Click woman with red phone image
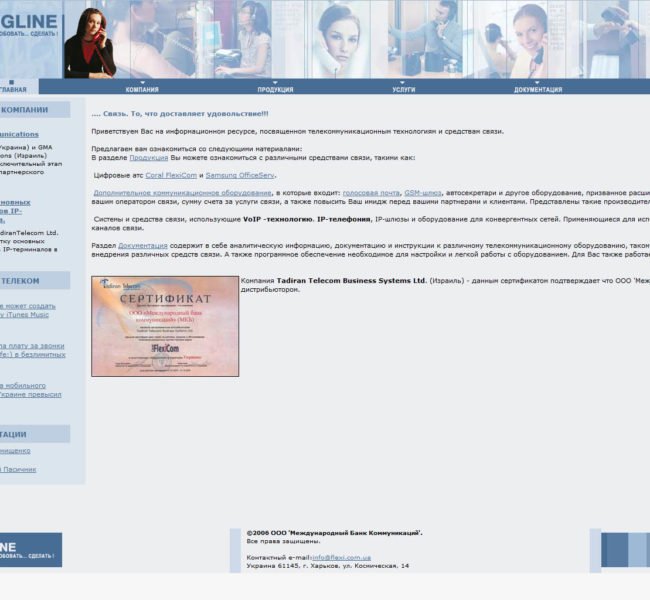Screen dimensions: 650x600 pyautogui.click(x=90, y=42)
